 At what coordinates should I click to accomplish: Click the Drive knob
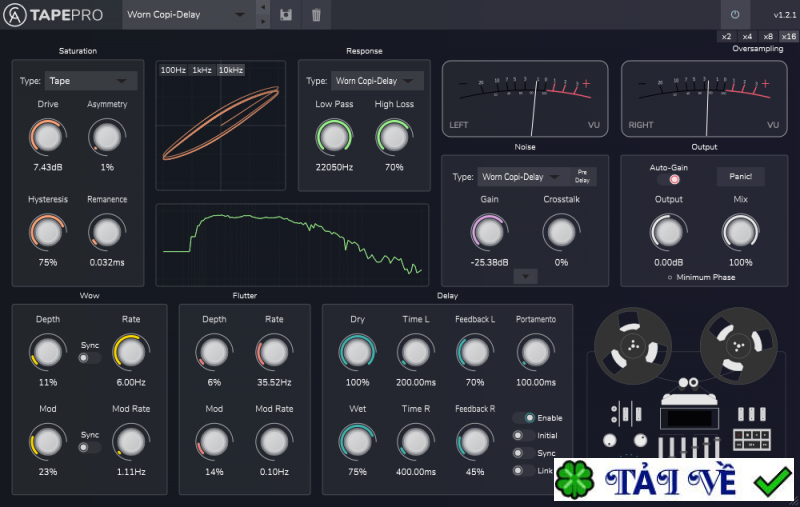pyautogui.click(x=46, y=135)
